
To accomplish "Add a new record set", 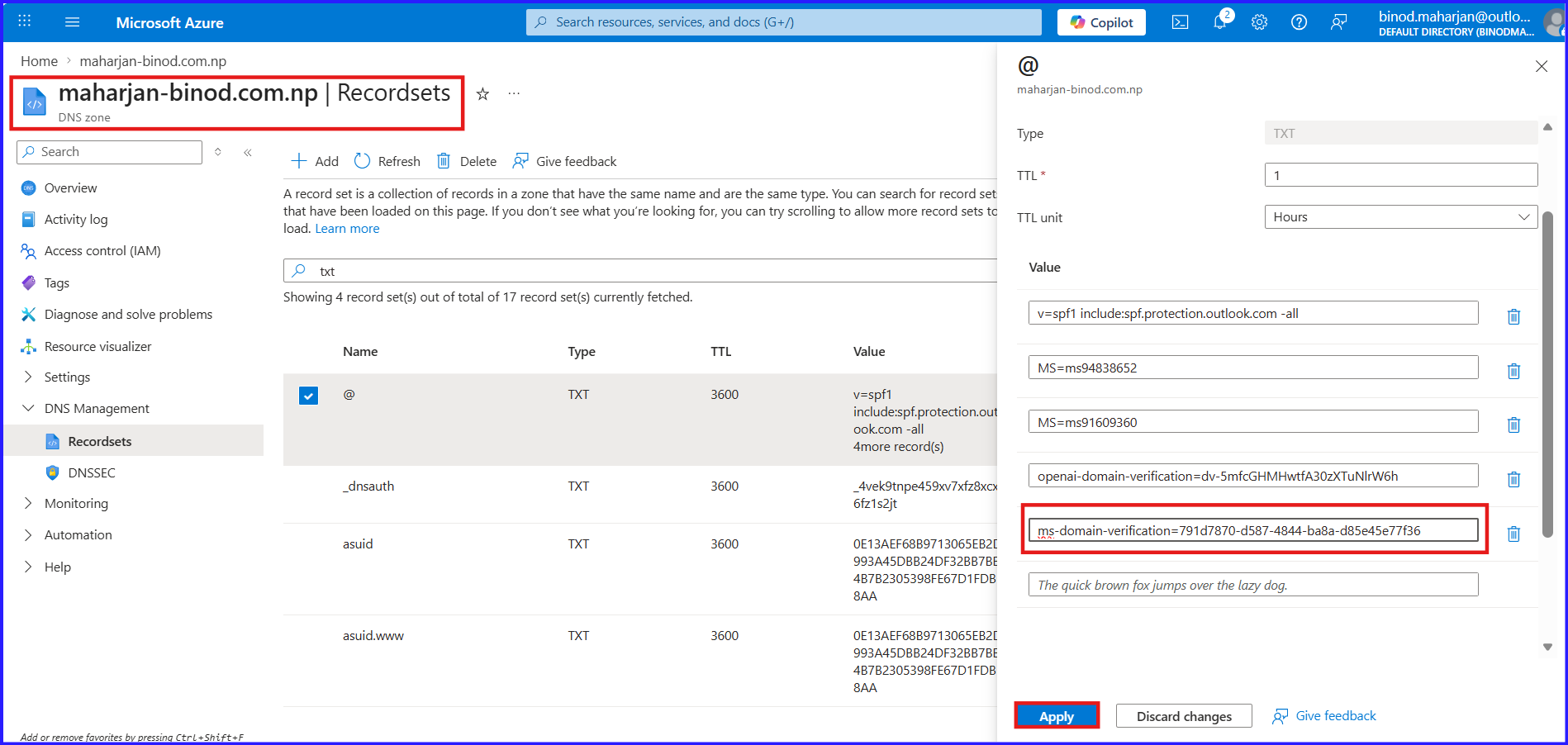I will click(x=314, y=161).
